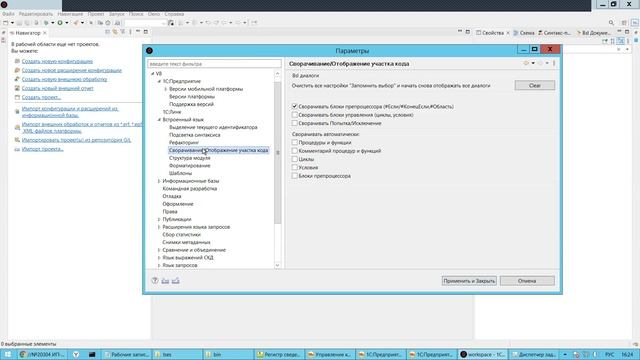The width and height of the screenshot is (640, 360).
Task: Click the settings tree vertical scrollbar thumb
Action: (278, 152)
